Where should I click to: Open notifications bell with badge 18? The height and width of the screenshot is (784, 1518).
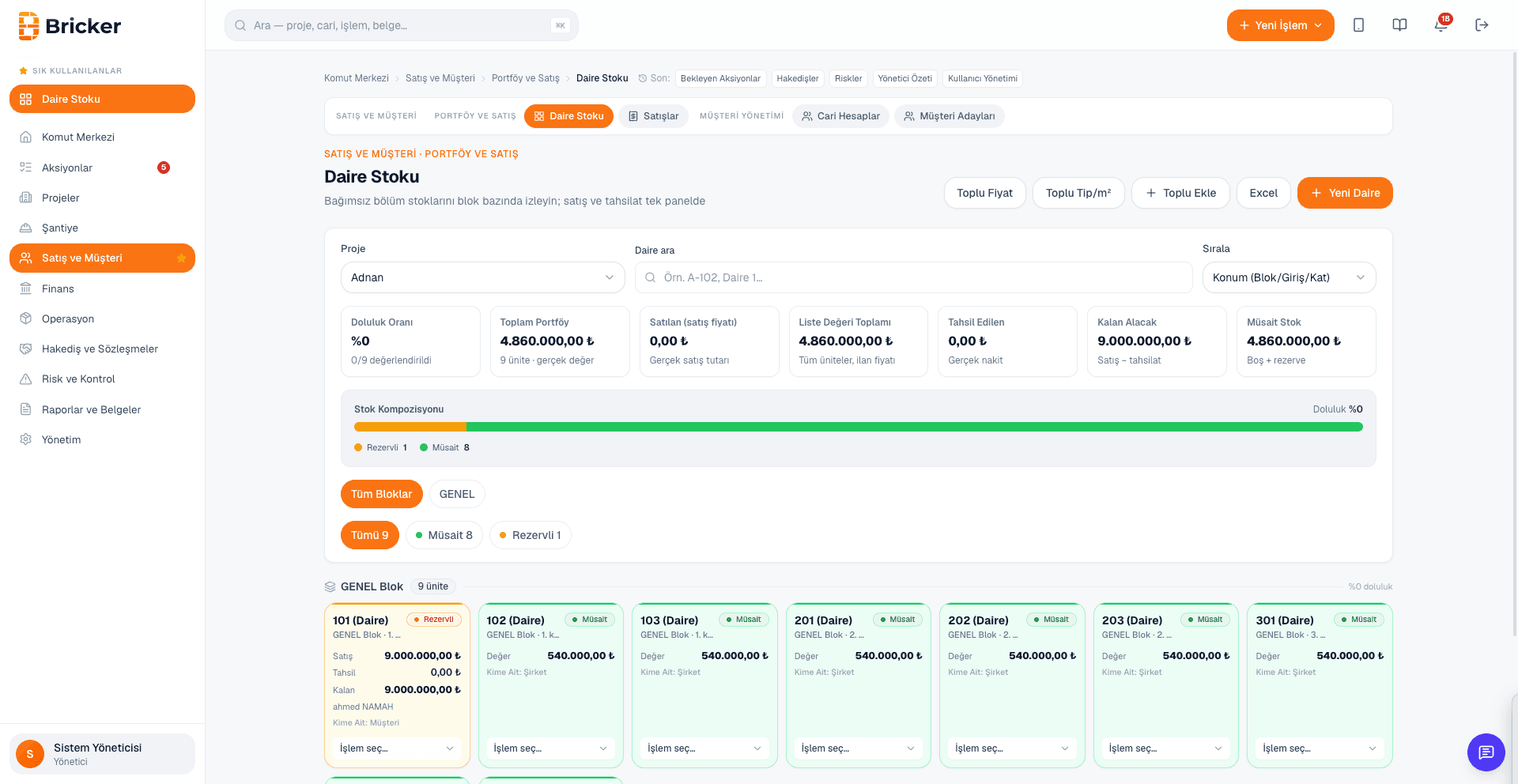pyautogui.click(x=1441, y=24)
